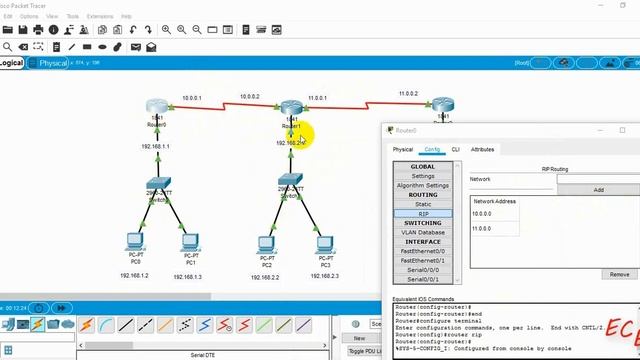Click the Save floppy disk icon
Image resolution: width=640 pixels, height=360 pixels.
(23, 30)
